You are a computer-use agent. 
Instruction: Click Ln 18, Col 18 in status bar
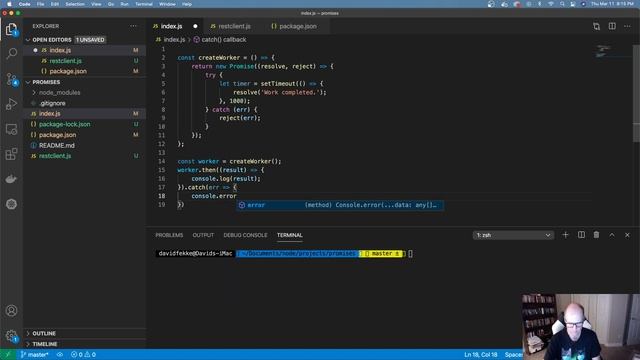pos(480,354)
